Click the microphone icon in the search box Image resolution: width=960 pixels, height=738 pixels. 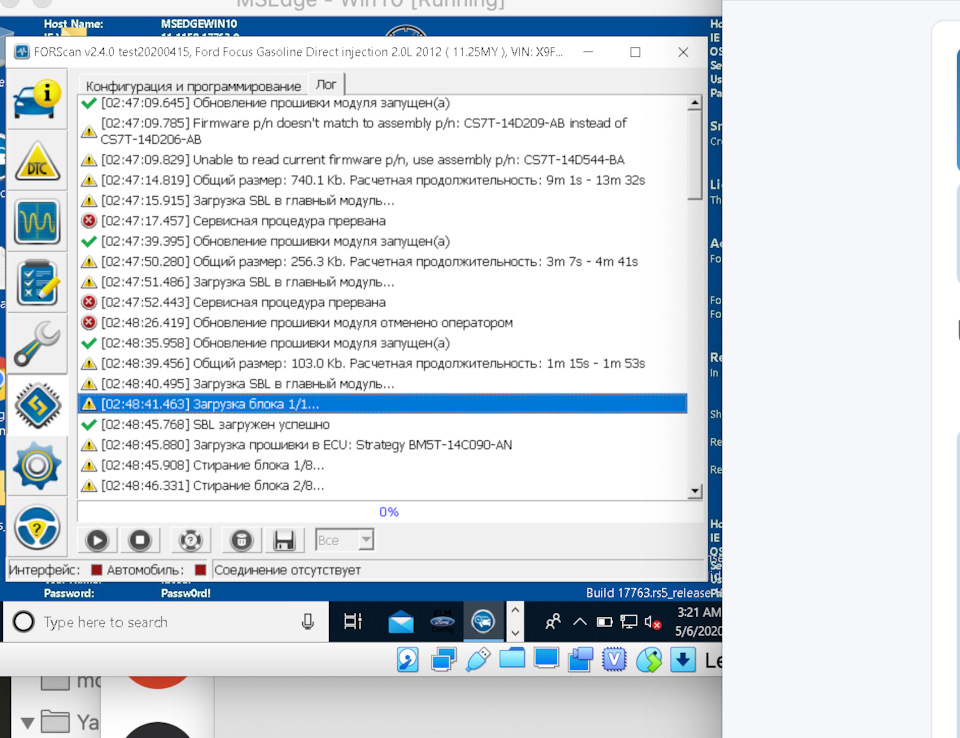point(307,622)
